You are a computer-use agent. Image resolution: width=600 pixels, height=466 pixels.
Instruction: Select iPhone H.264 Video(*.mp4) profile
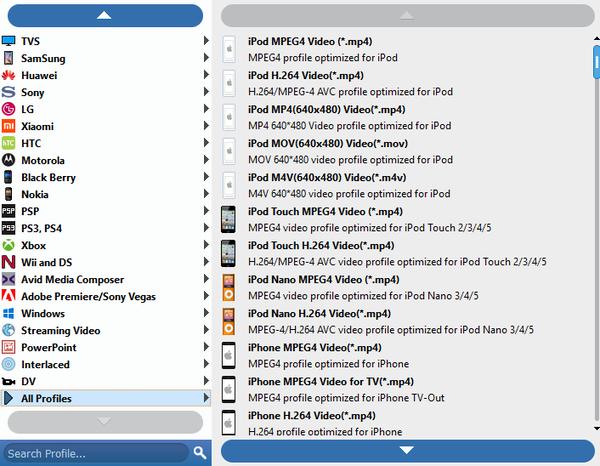click(x=404, y=423)
